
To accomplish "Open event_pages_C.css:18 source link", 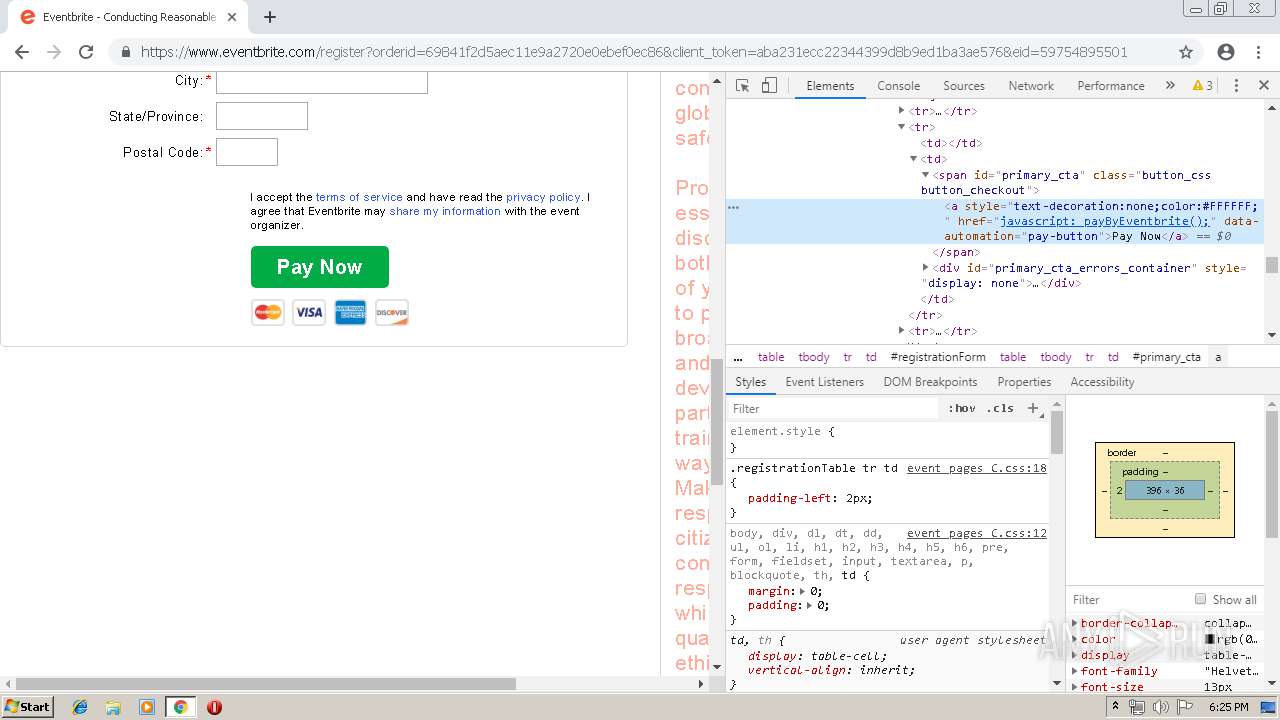I will pyautogui.click(x=977, y=468).
